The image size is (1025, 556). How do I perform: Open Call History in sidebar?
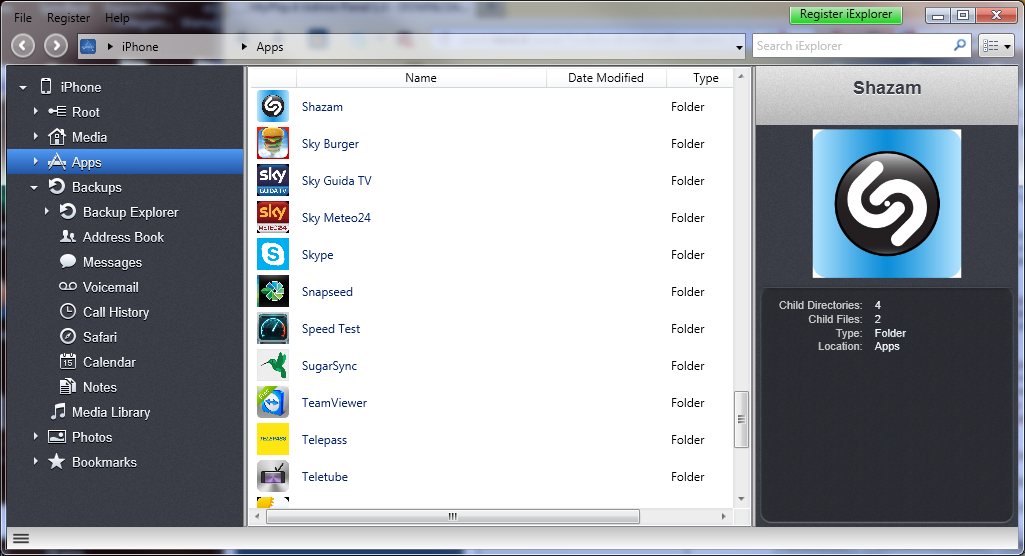[116, 312]
